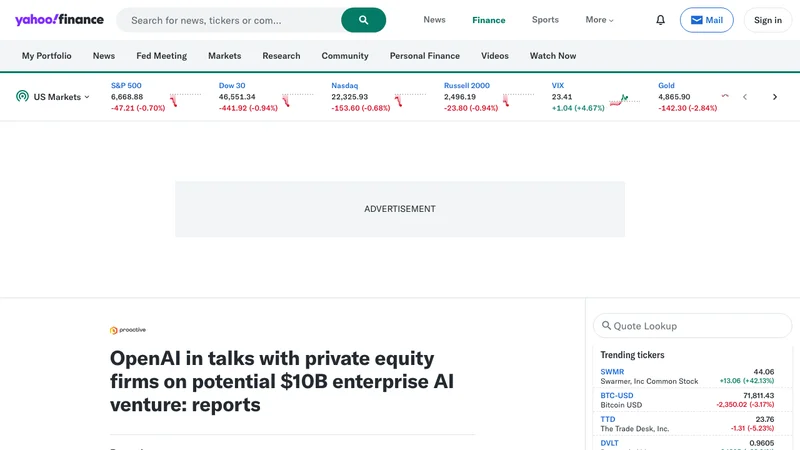
Task: Click the Bitcoin USD name text
Action: point(621,405)
